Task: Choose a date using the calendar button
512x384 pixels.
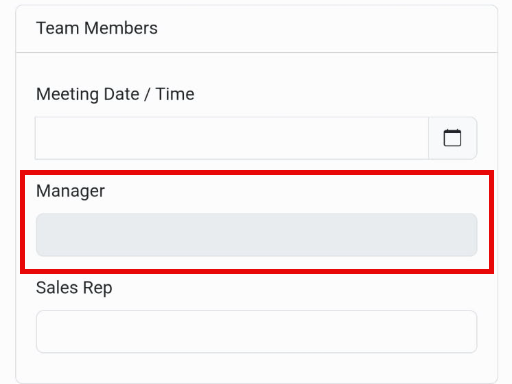Action: click(452, 138)
